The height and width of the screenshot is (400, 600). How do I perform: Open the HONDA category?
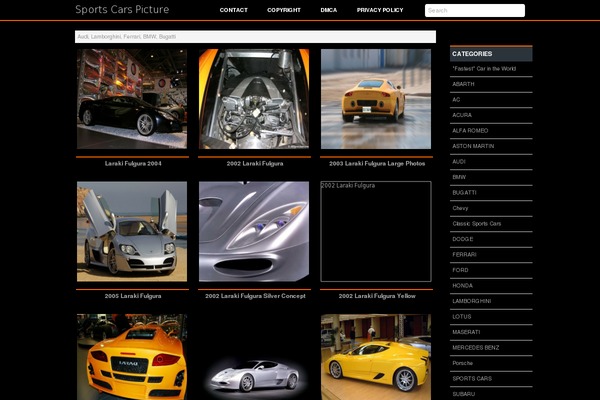(x=462, y=286)
